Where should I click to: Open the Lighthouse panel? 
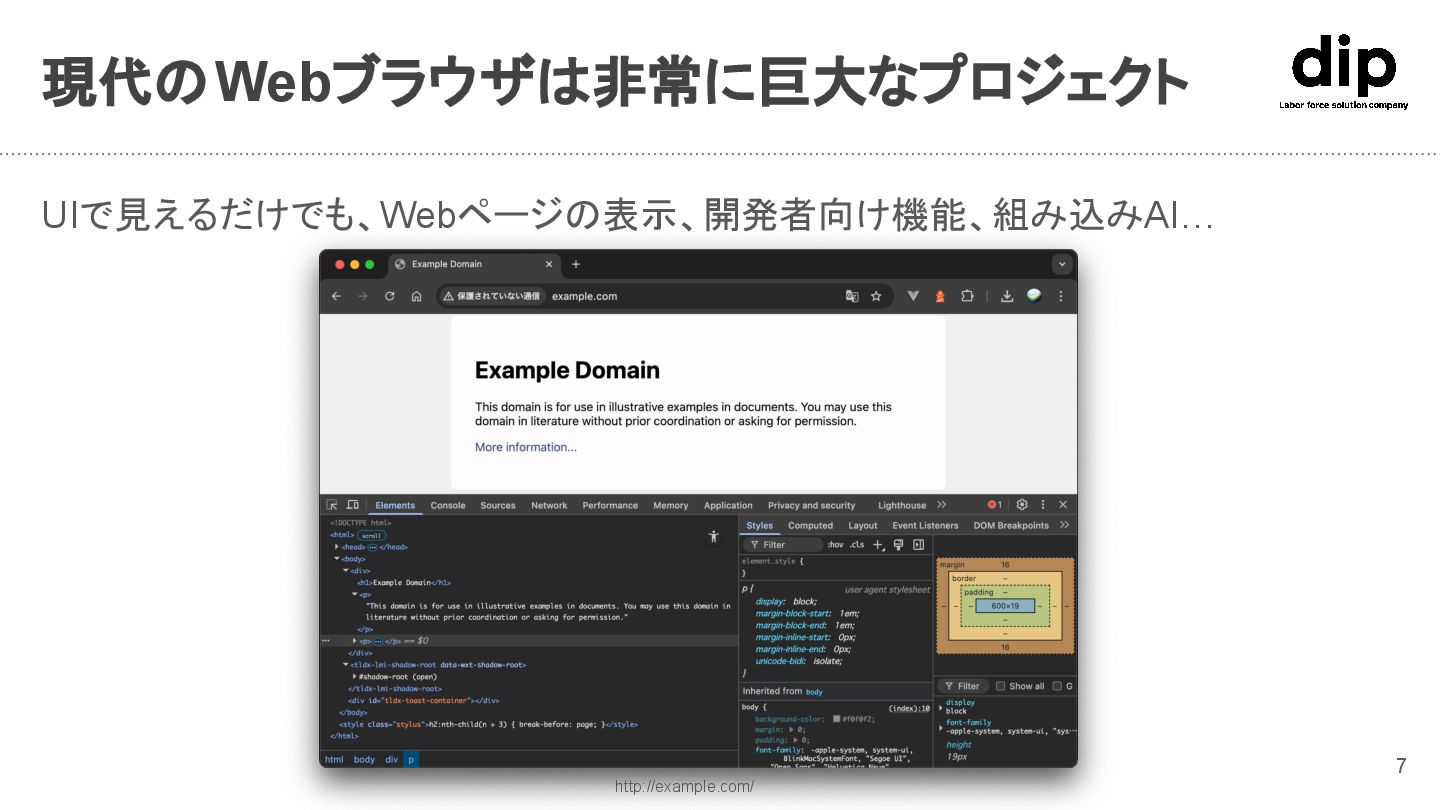pyautogui.click(x=902, y=506)
